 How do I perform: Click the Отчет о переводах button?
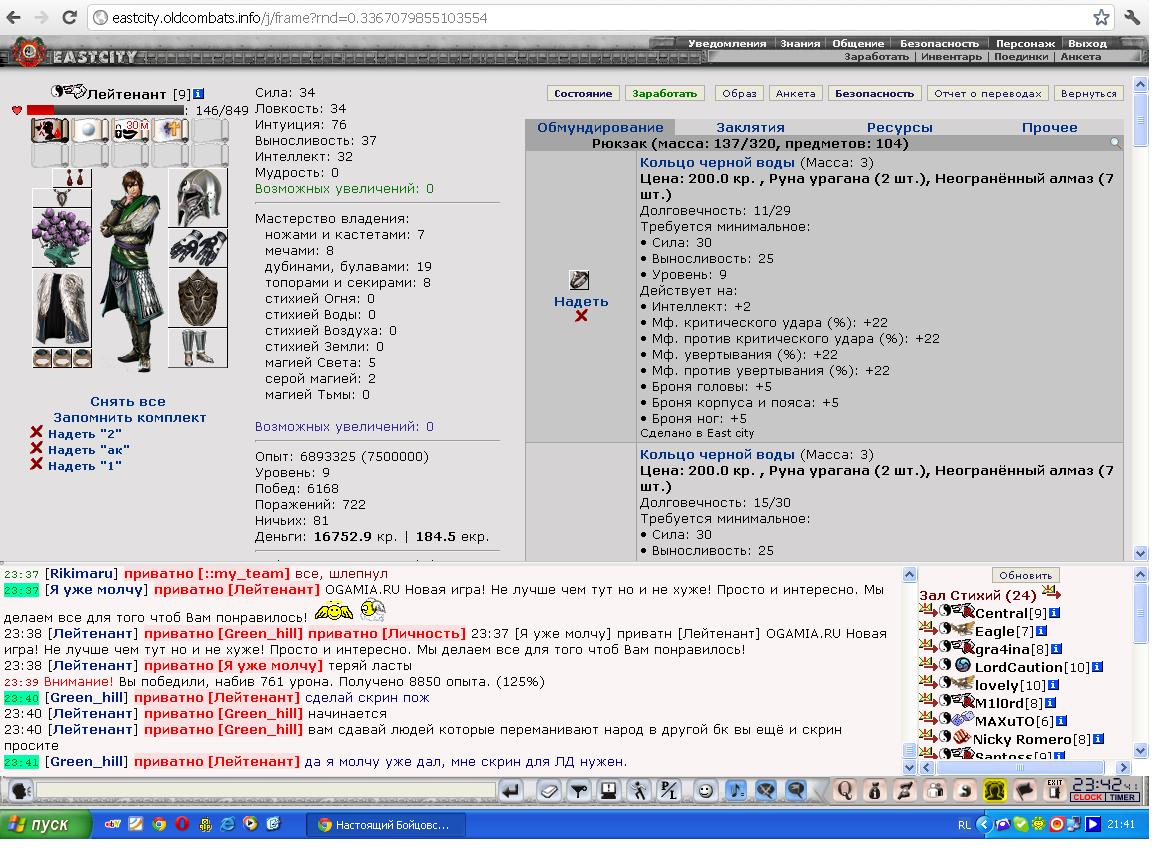pos(987,93)
